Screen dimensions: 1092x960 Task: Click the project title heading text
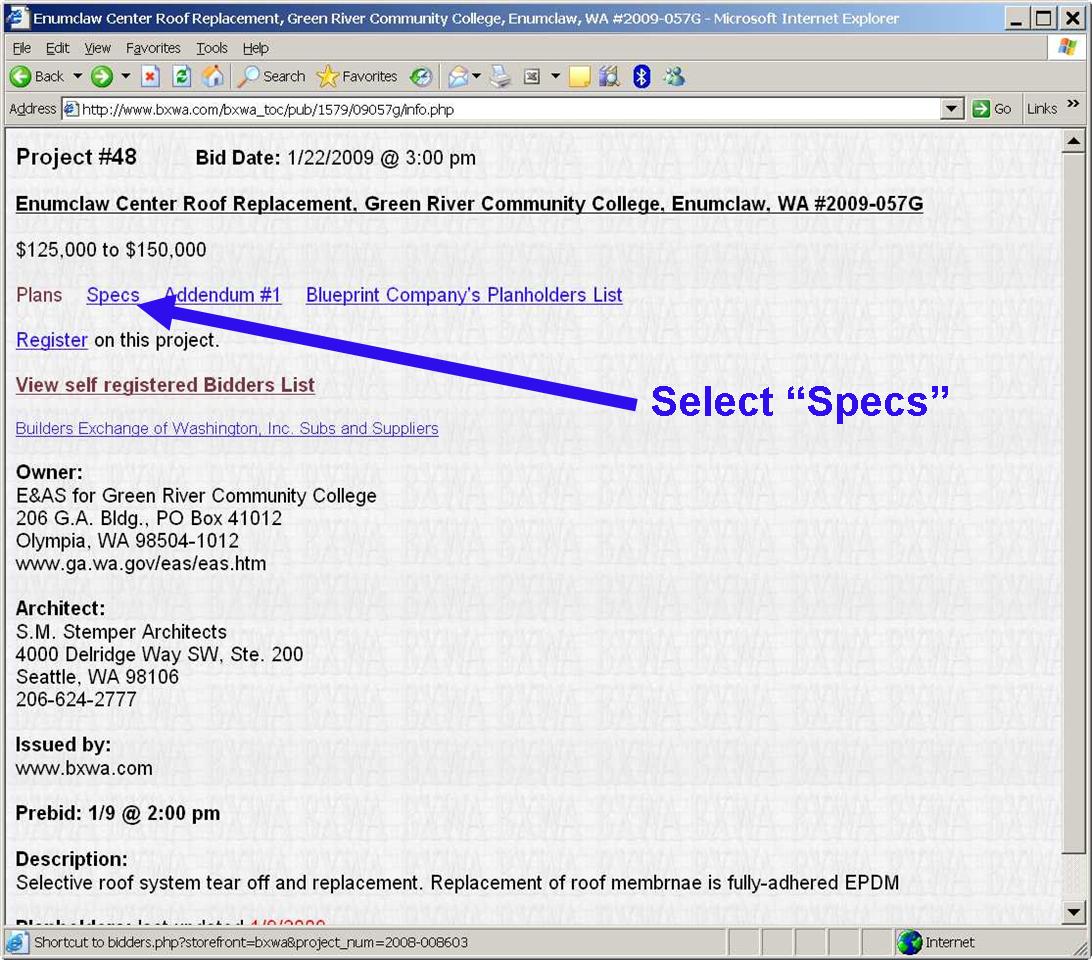pos(469,204)
